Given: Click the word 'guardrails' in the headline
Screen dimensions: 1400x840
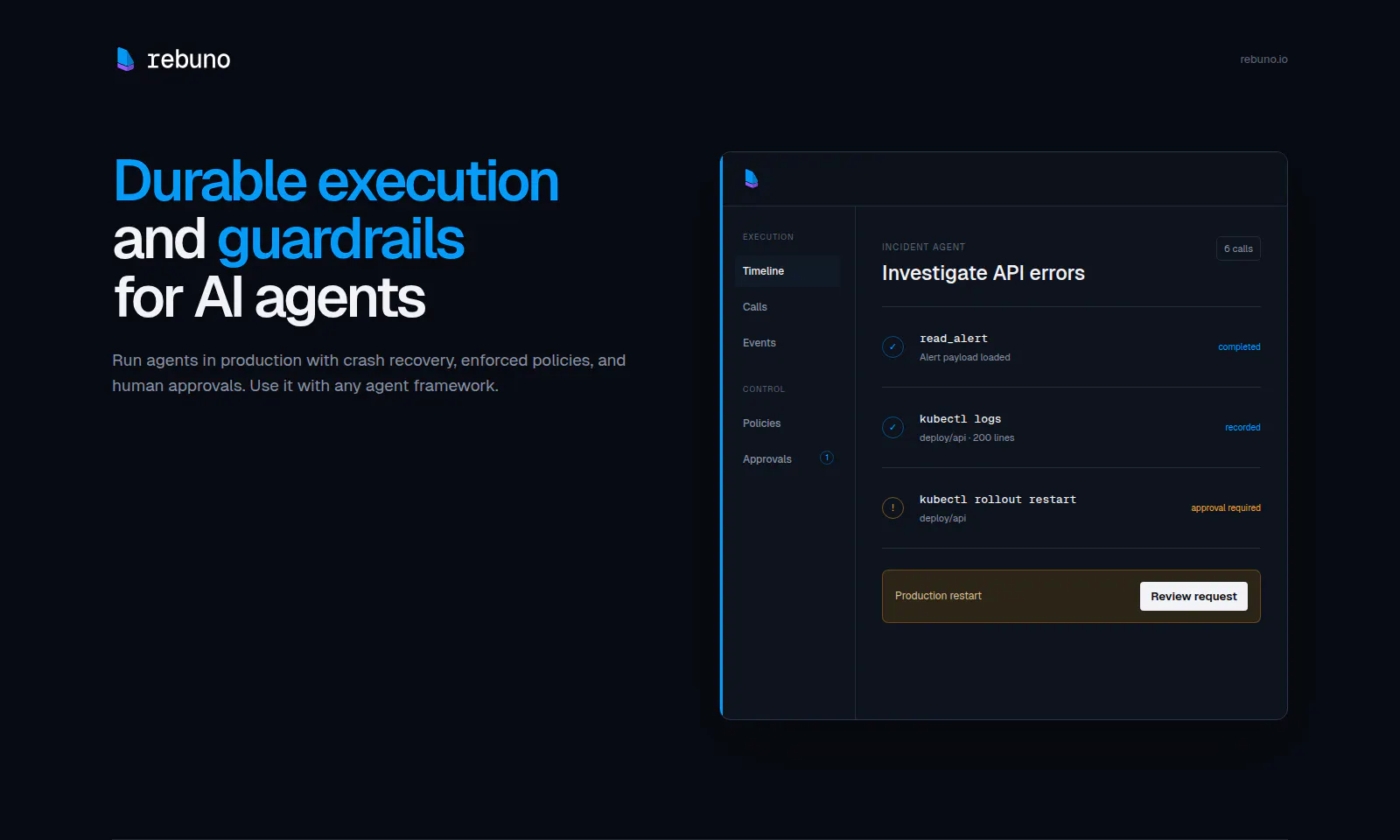Looking at the screenshot, I should point(340,240).
